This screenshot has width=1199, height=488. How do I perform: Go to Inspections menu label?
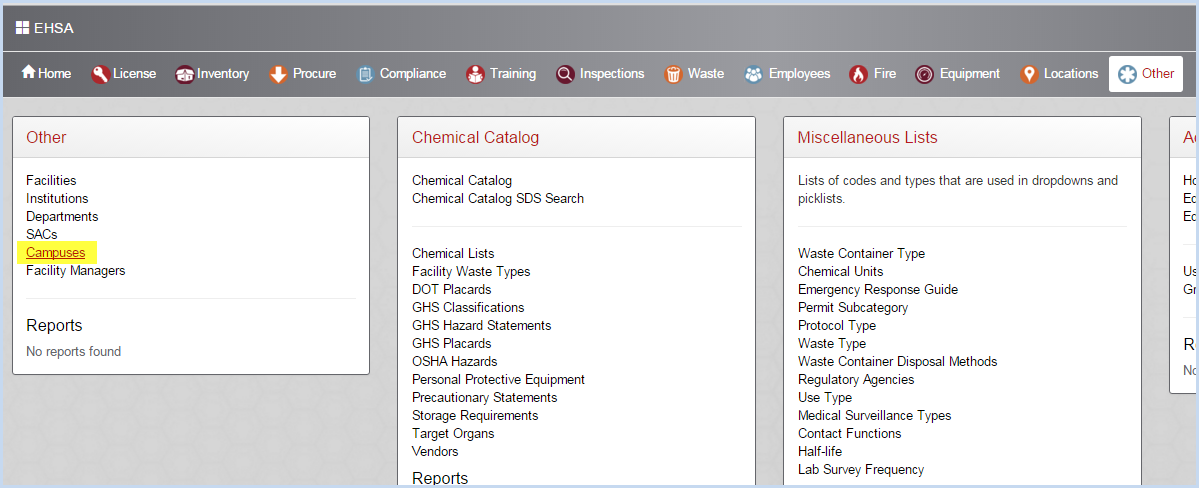pyautogui.click(x=612, y=73)
